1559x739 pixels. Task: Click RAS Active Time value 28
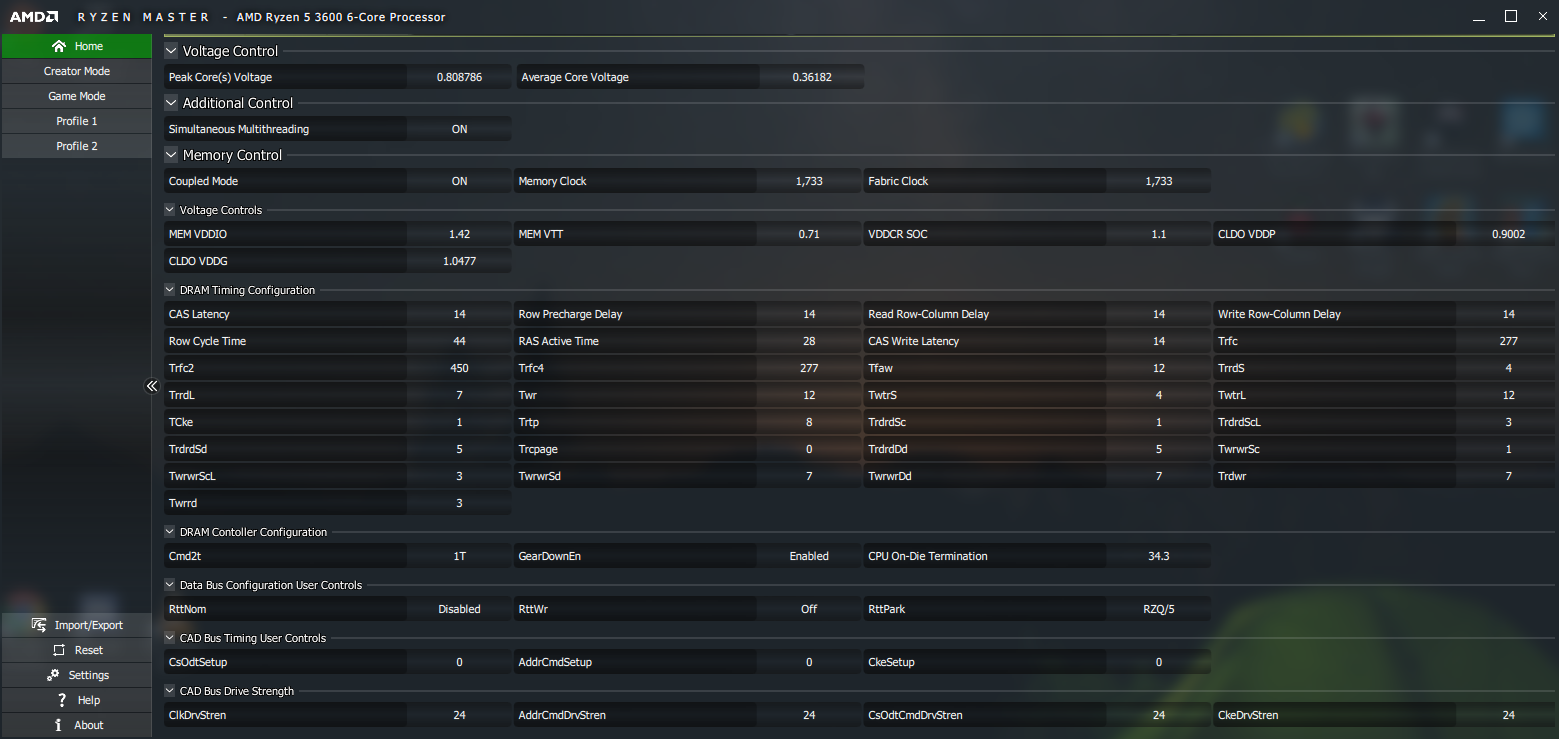tap(809, 341)
